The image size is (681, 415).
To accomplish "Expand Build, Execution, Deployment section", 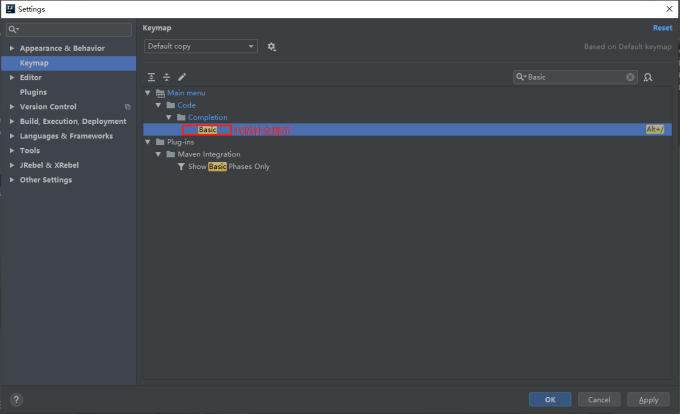I will coord(12,122).
